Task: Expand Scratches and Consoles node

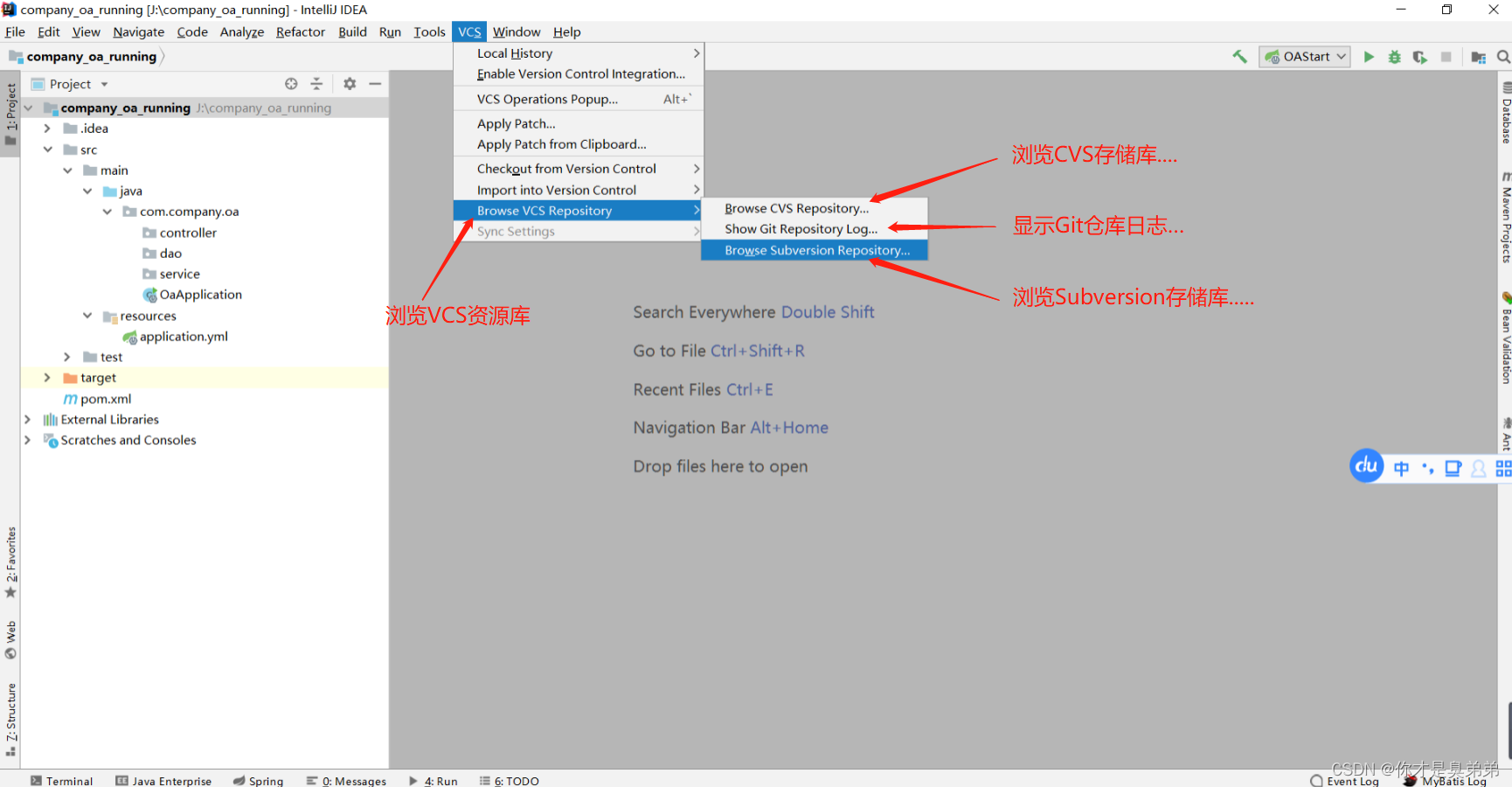Action: tap(28, 440)
